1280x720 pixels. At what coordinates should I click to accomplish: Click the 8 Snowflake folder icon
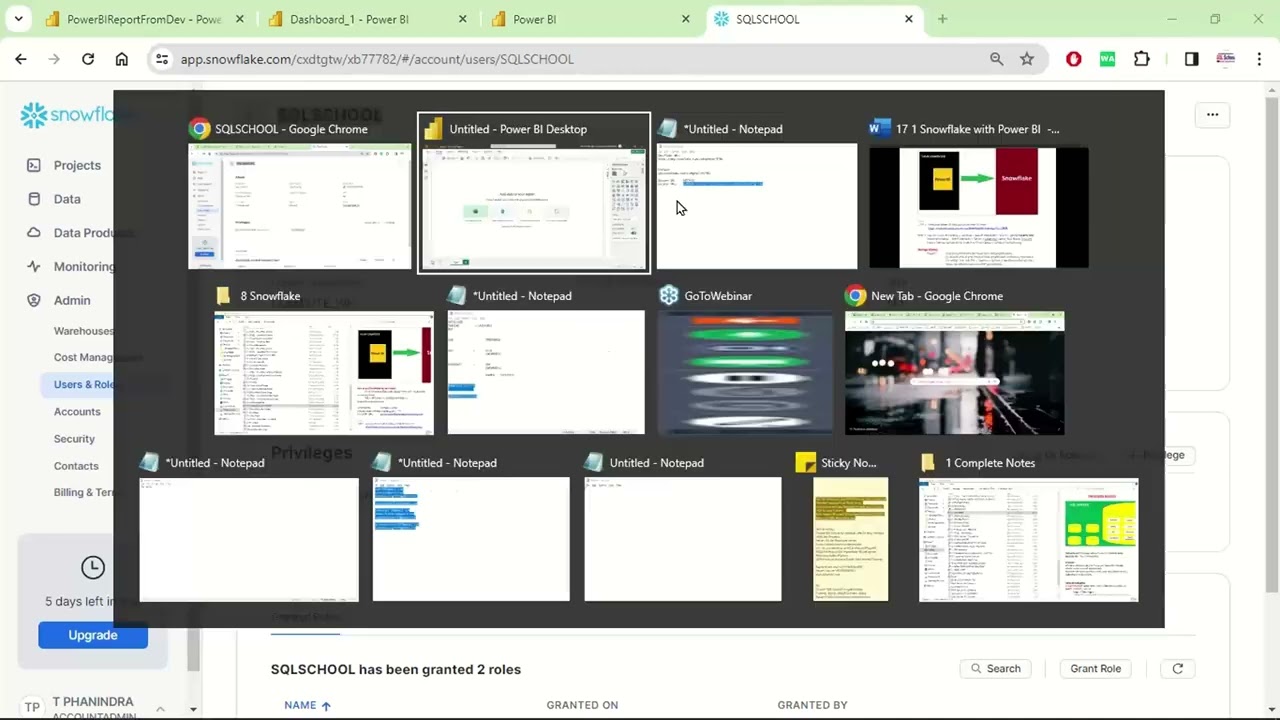click(225, 296)
